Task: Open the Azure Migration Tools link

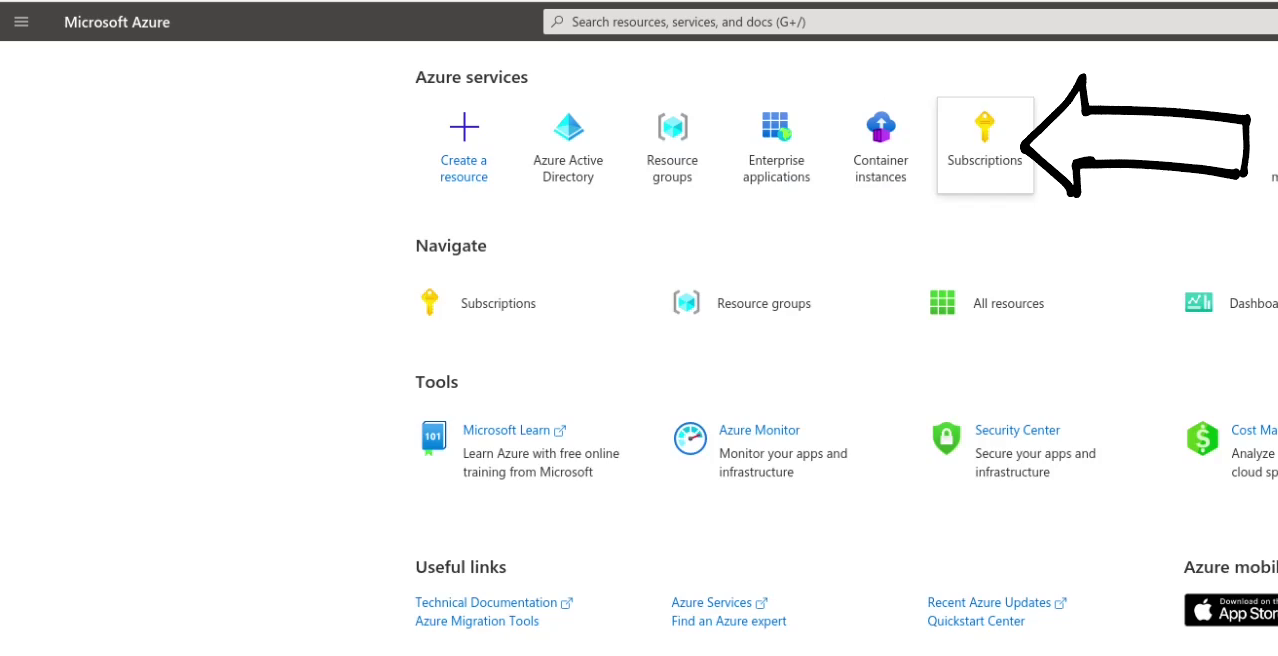Action: [x=477, y=622]
